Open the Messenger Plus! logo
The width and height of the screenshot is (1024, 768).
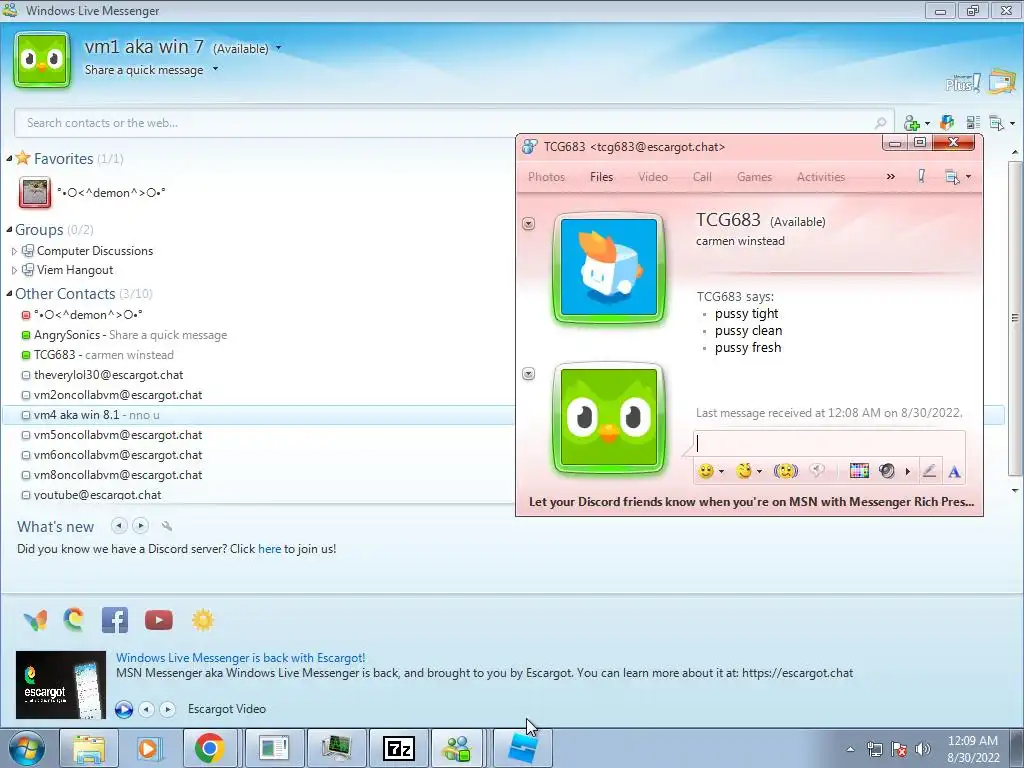point(963,82)
